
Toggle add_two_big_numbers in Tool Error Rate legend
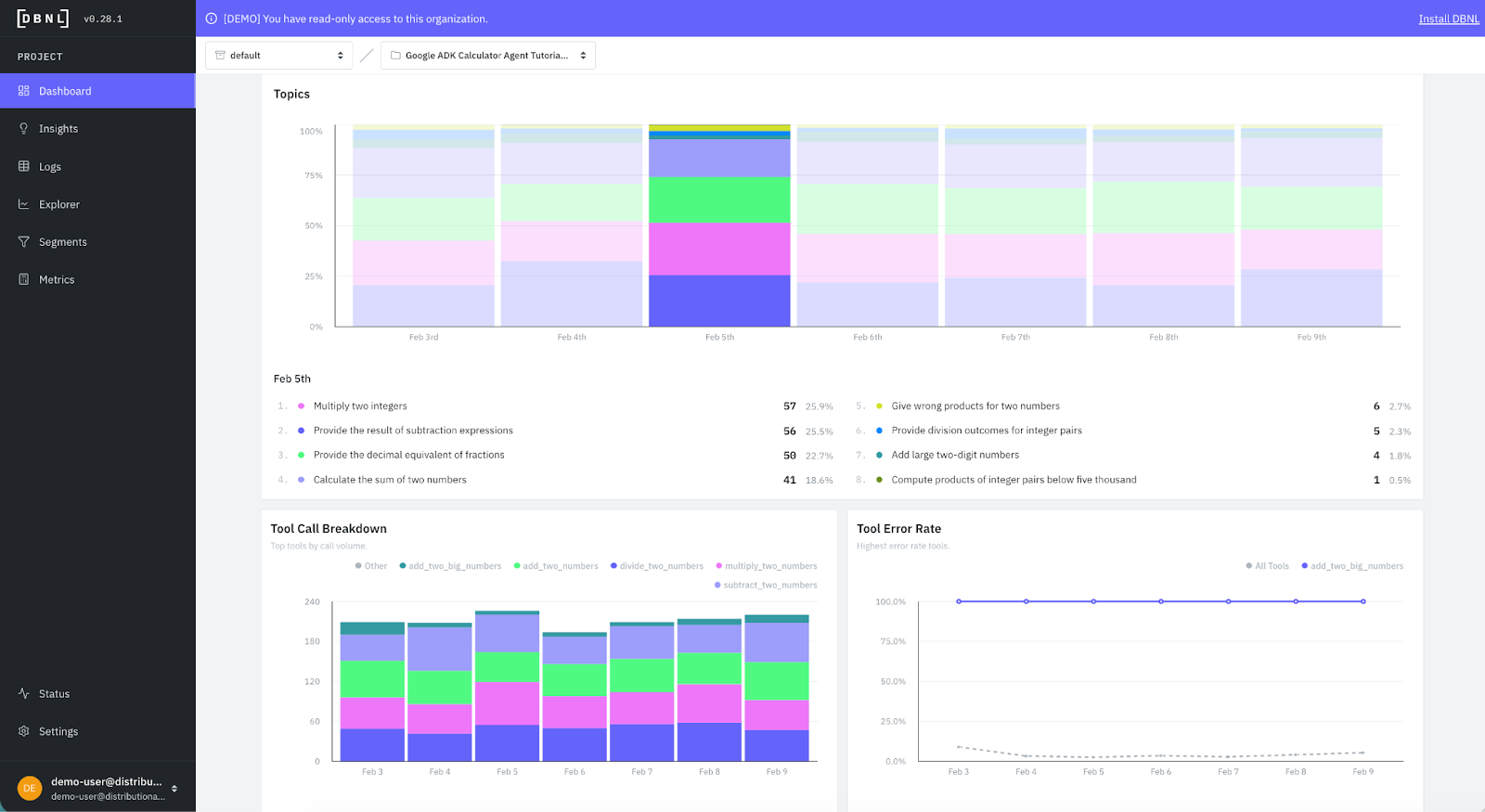(x=1352, y=566)
